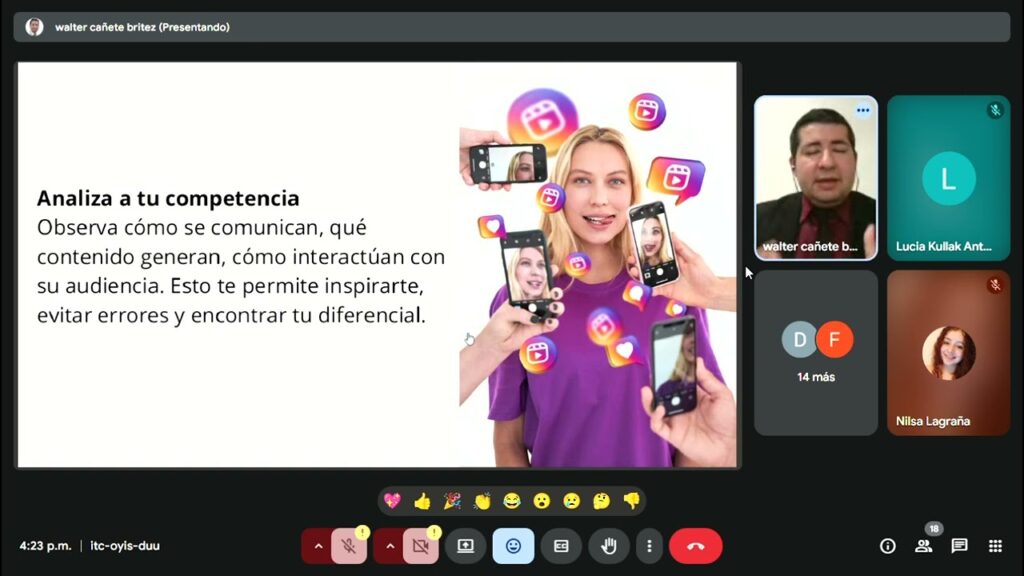Click the present screen icon
This screenshot has width=1024, height=576.
(465, 546)
